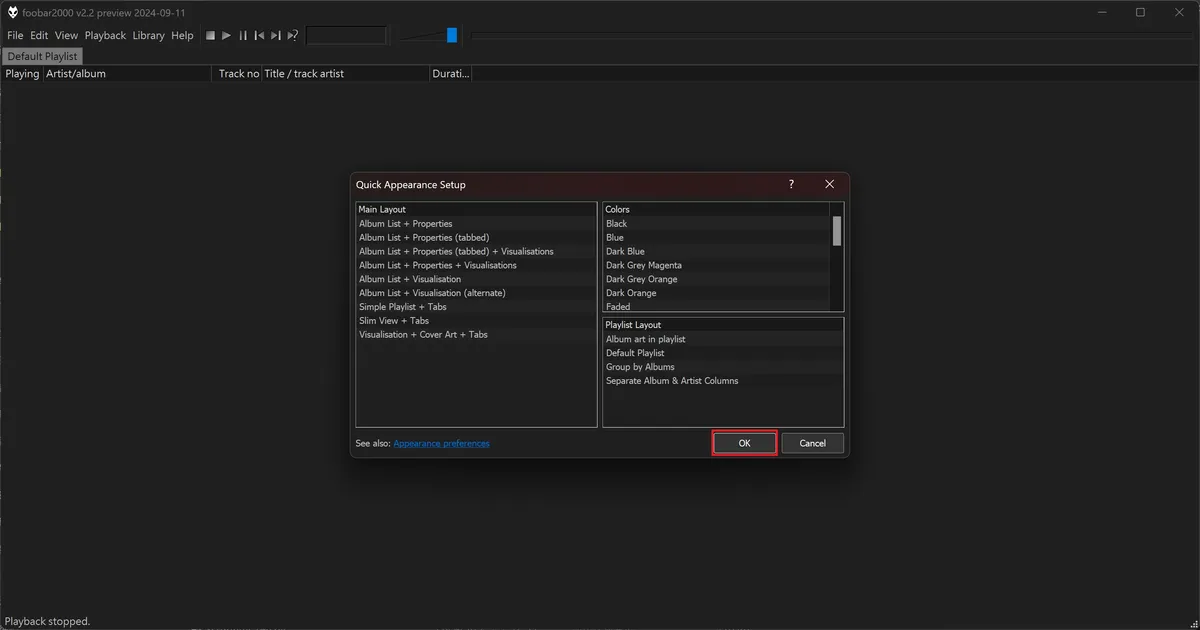1200x630 pixels.
Task: Click the Stop playback button
Action: [211, 35]
